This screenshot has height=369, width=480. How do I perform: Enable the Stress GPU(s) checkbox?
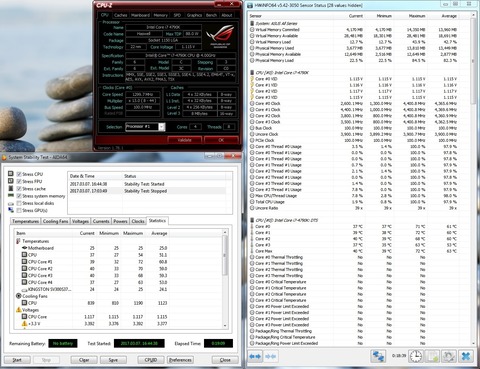point(19,210)
